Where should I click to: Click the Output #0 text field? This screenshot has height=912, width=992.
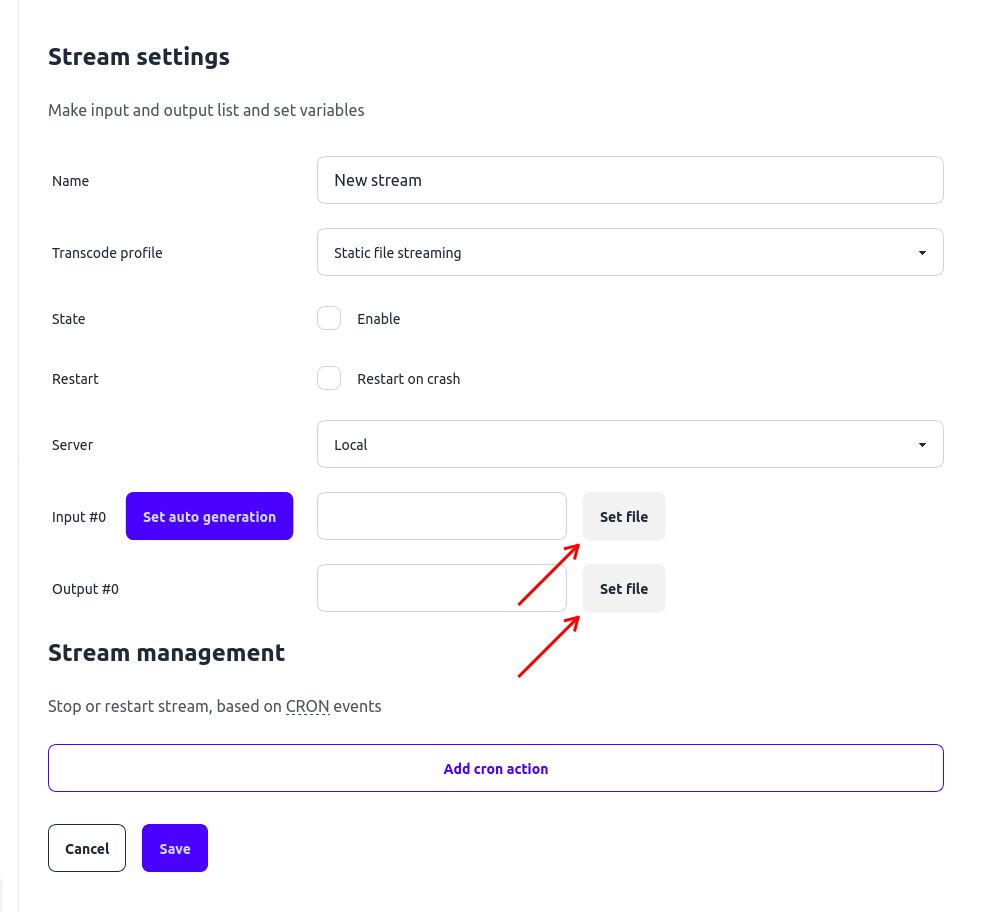click(x=441, y=588)
